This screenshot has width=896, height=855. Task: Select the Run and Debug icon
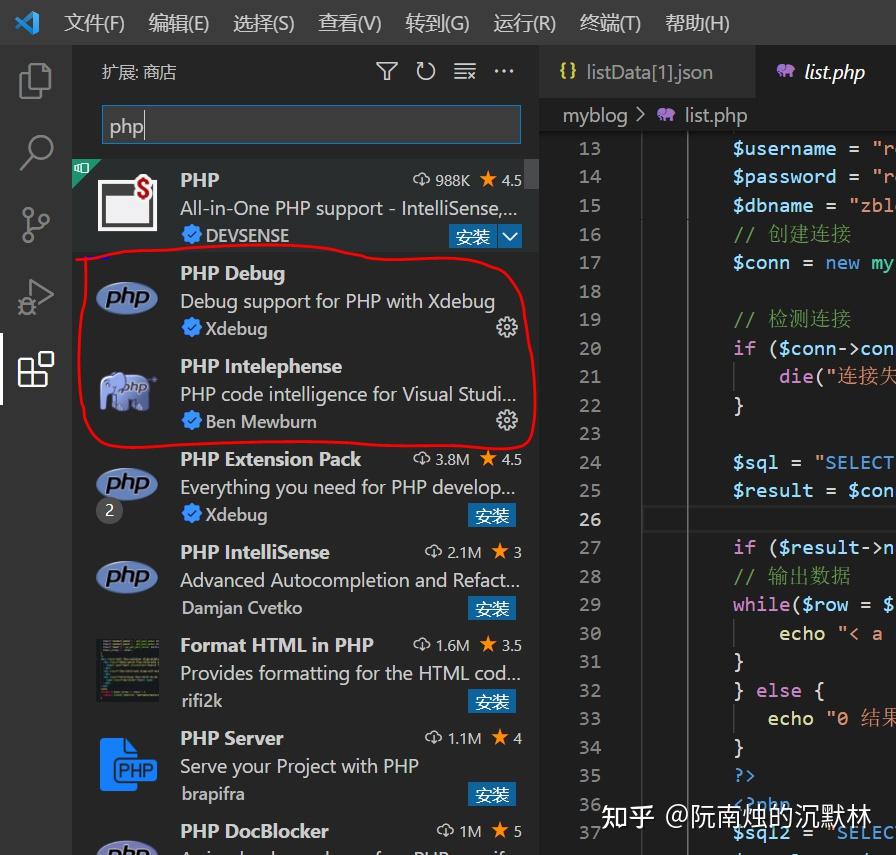point(35,297)
